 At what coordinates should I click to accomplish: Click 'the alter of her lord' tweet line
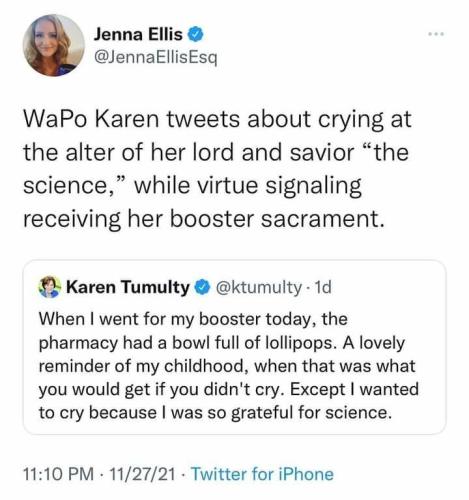(216, 152)
